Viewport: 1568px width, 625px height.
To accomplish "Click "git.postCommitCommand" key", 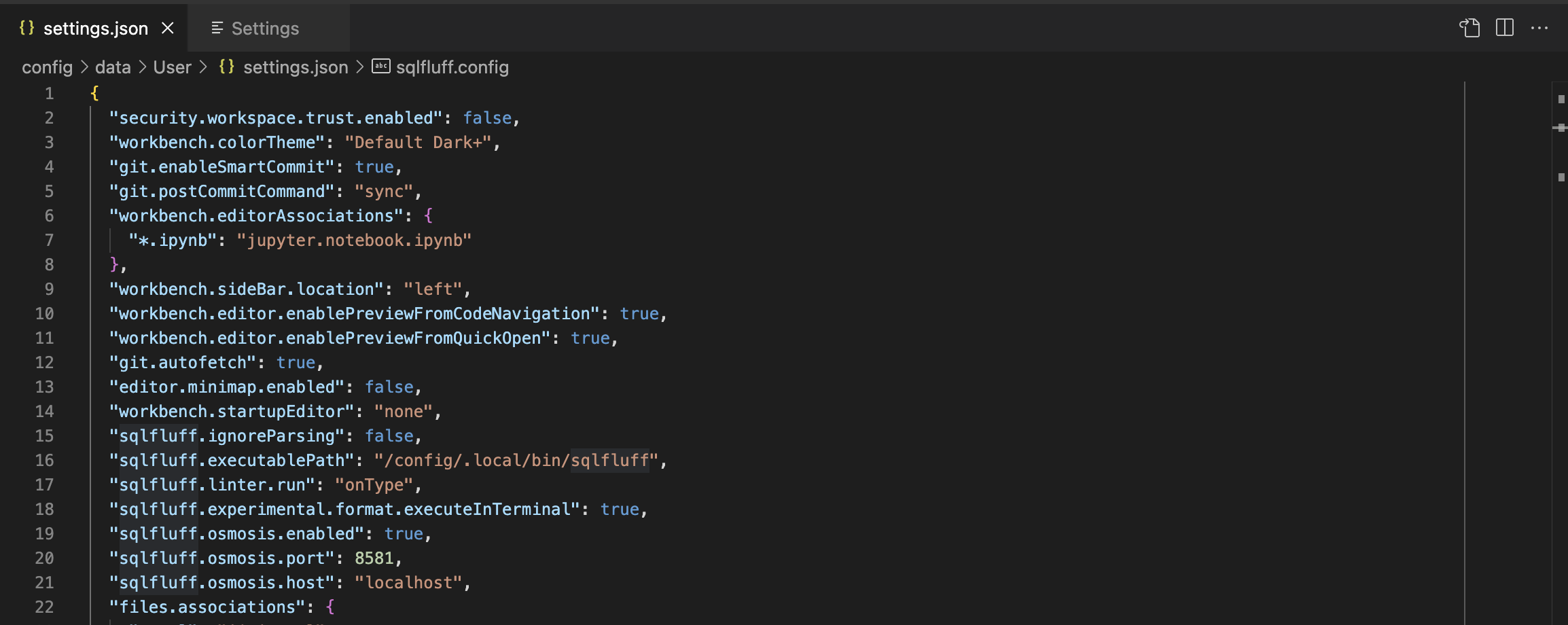I will click(x=222, y=191).
